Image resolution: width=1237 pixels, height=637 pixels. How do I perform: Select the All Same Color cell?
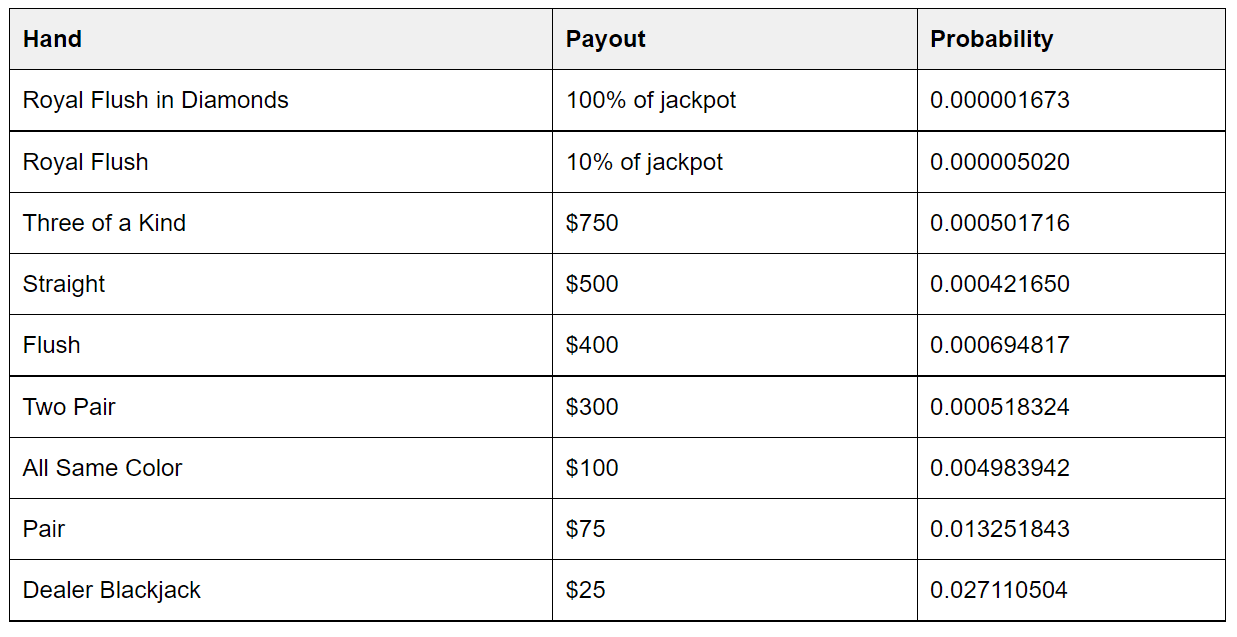coord(281,468)
